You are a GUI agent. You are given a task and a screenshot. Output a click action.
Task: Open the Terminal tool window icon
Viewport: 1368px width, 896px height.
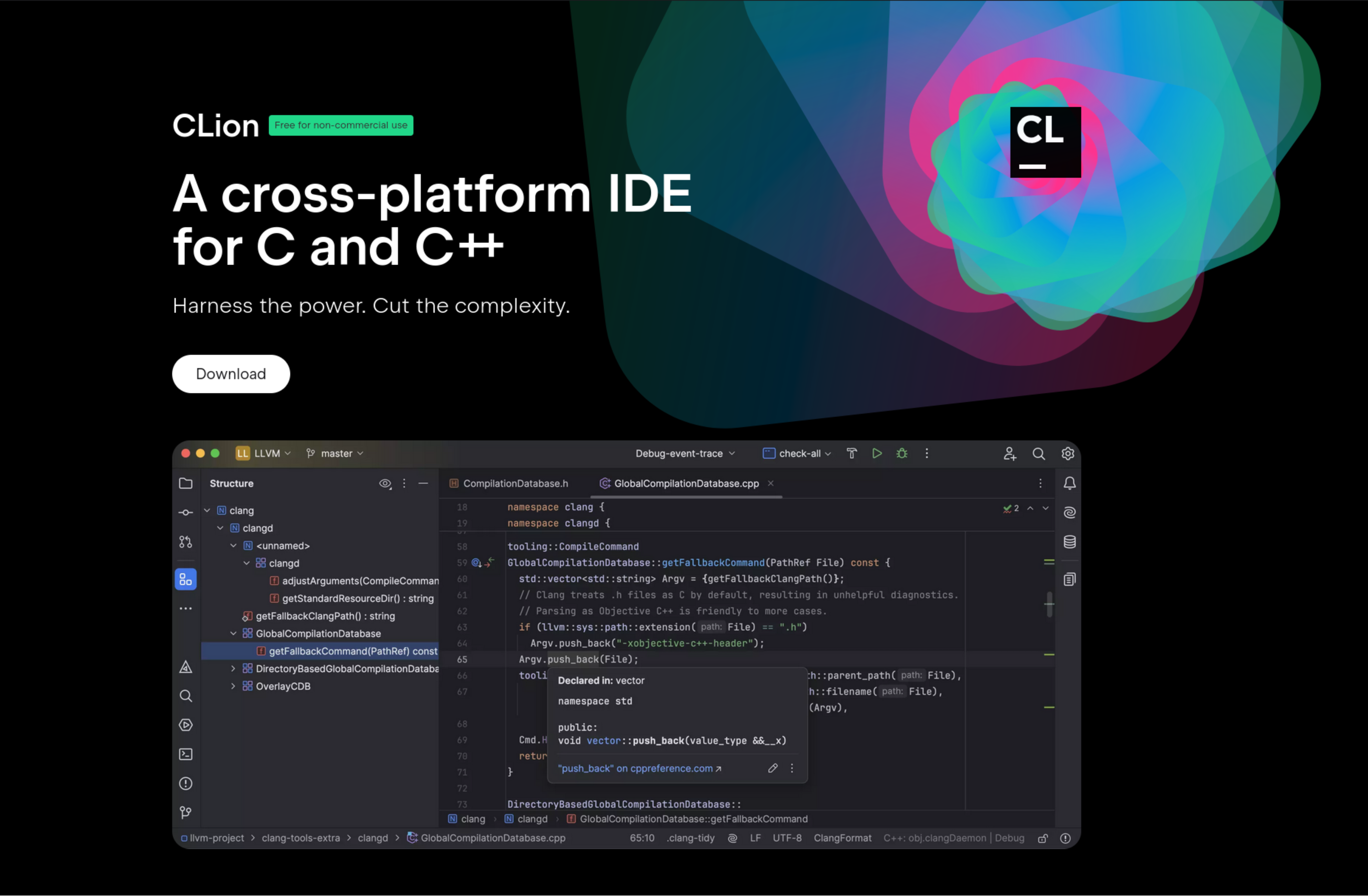coord(185,754)
